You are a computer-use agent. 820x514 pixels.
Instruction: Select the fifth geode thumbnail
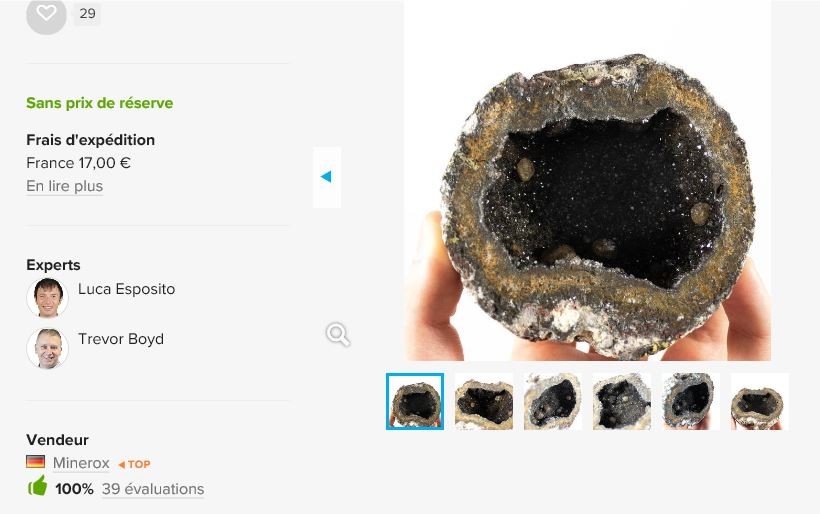690,402
